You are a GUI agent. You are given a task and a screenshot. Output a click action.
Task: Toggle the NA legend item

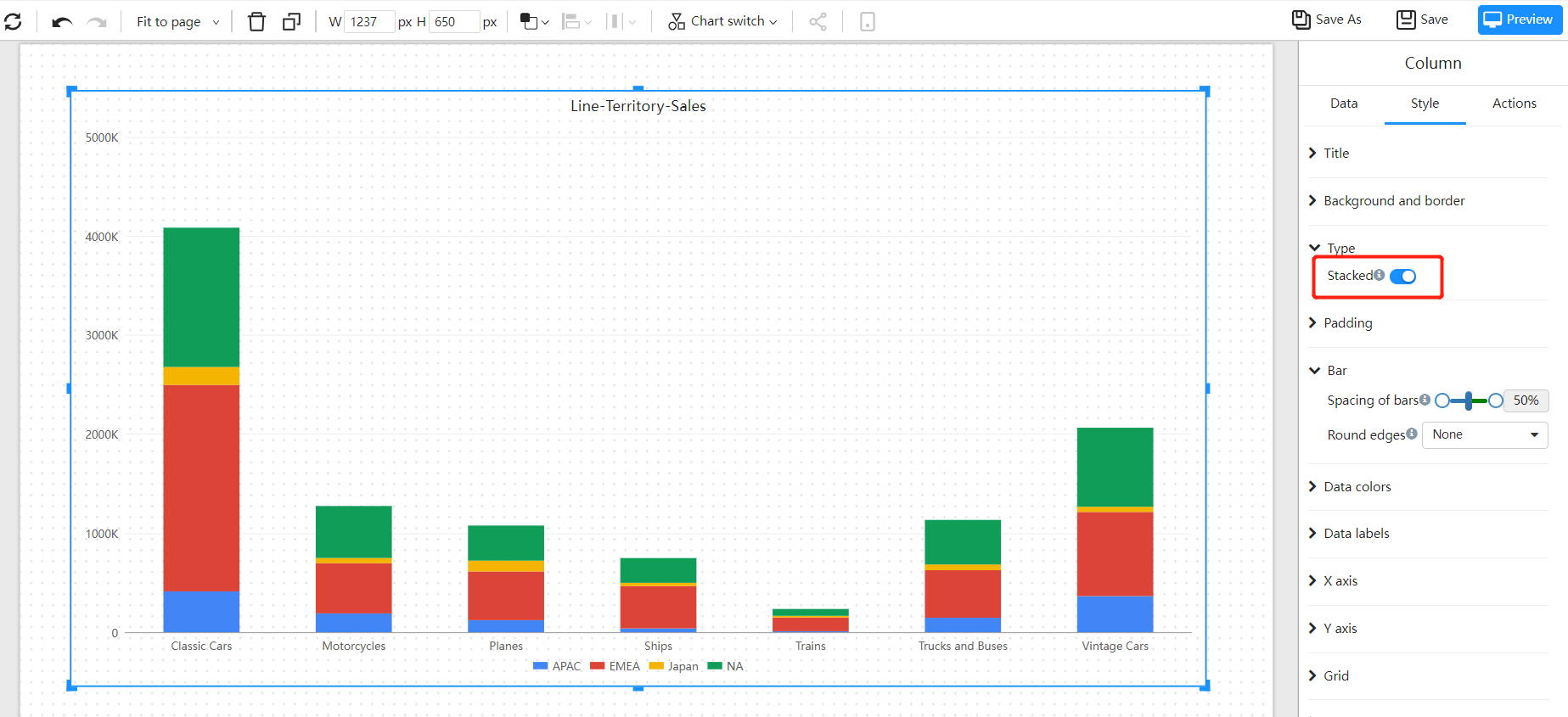[726, 667]
